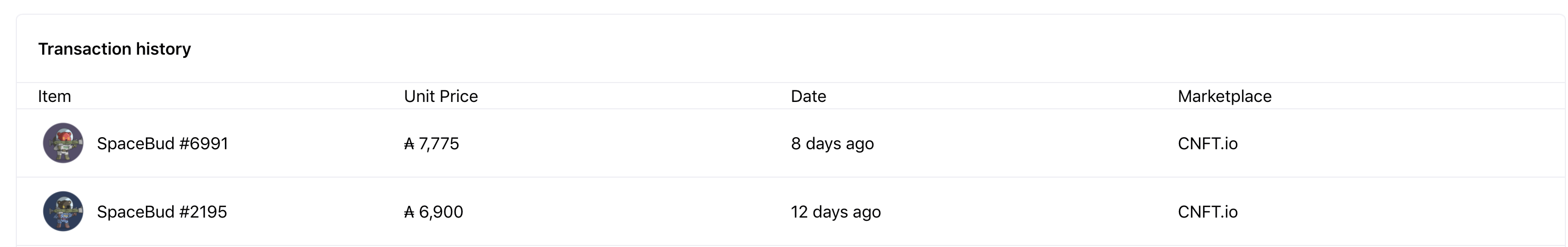
Task: Open SpaceBud #2195 avatar thumbnail
Action: point(63,211)
